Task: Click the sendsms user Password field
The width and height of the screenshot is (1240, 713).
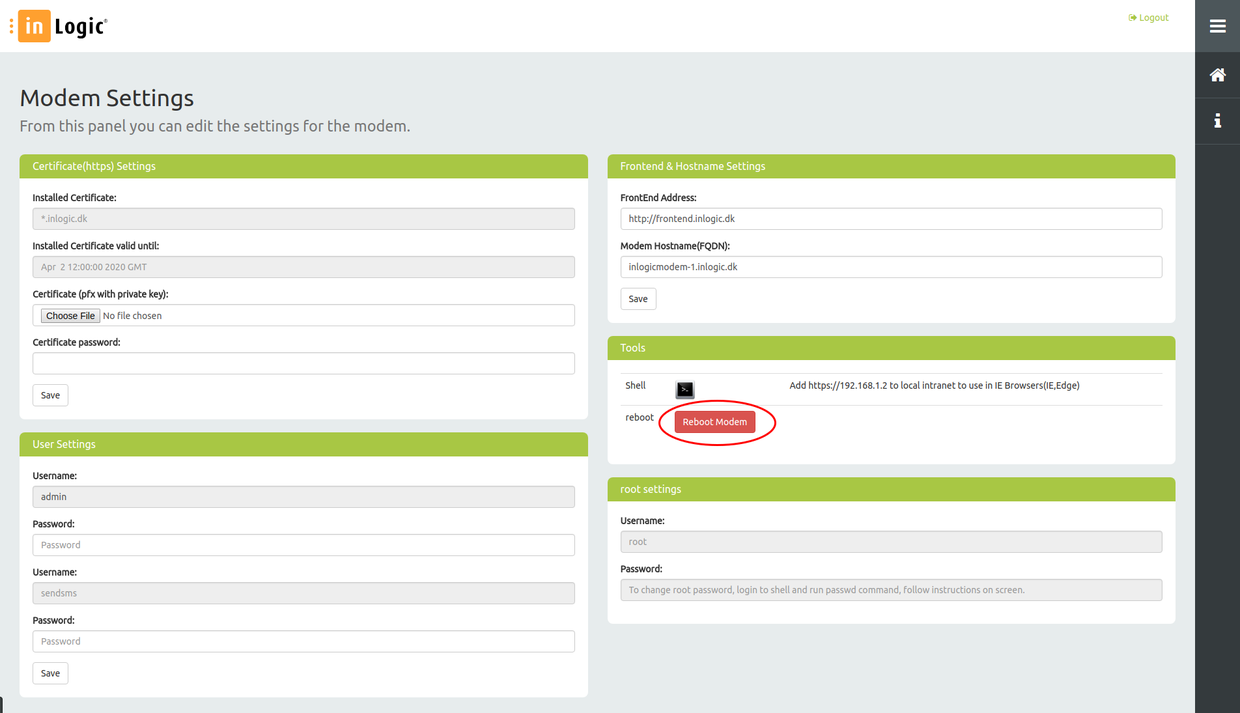Action: pyautogui.click(x=303, y=641)
